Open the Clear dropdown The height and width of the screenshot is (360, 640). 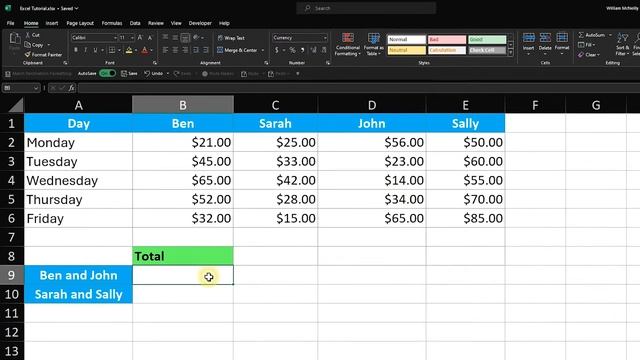point(589,54)
